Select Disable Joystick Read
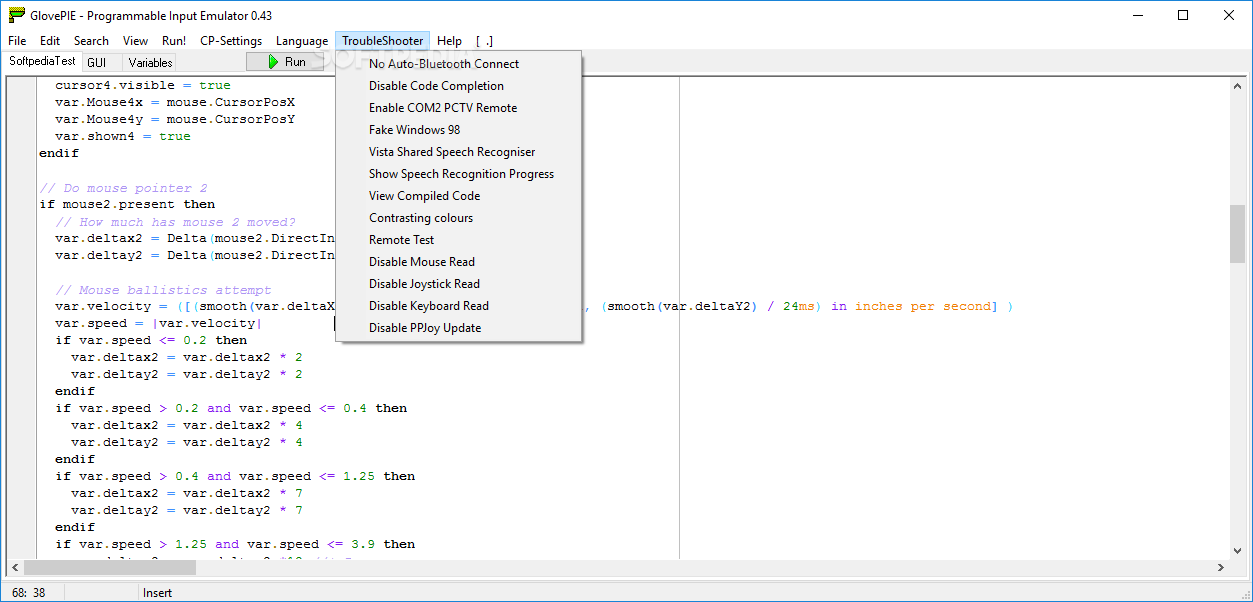Viewport: 1253px width, 602px height. (459, 284)
